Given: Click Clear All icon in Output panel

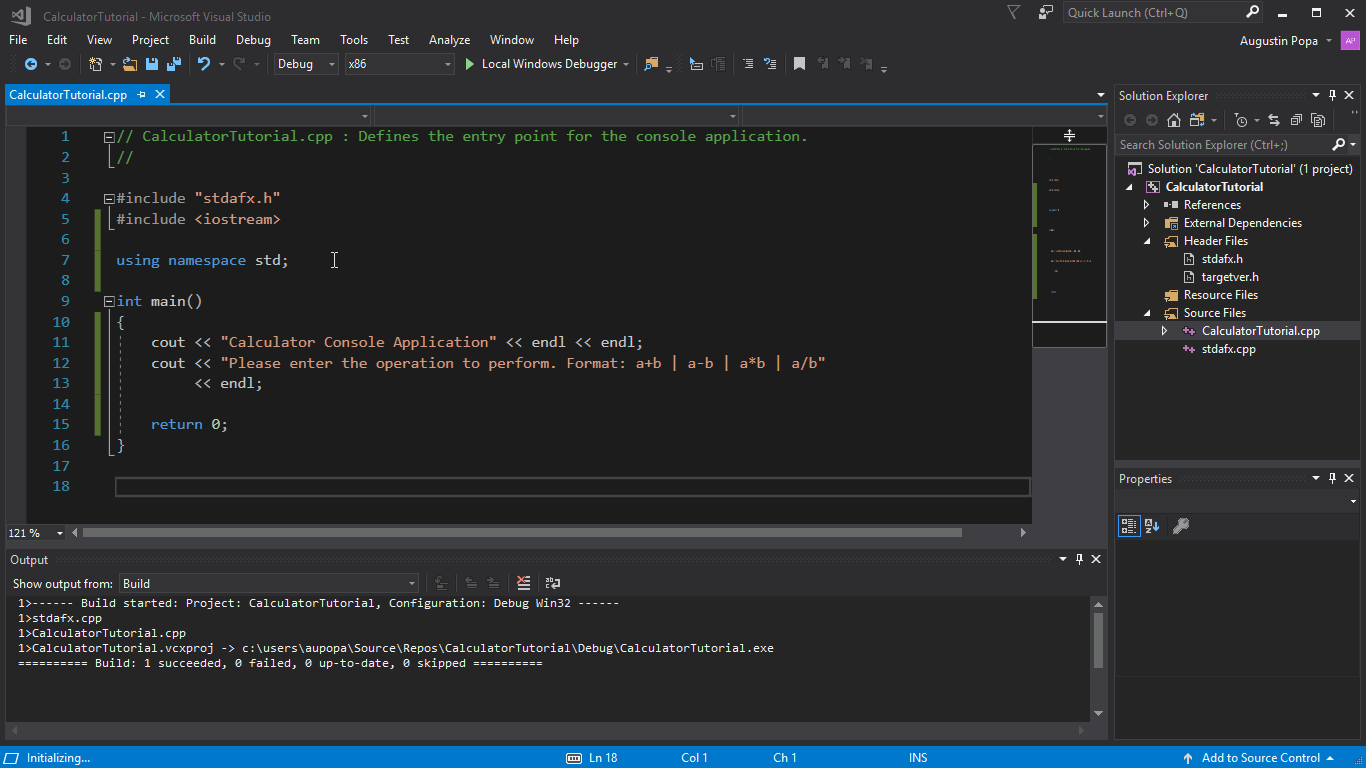Looking at the screenshot, I should coord(523,583).
